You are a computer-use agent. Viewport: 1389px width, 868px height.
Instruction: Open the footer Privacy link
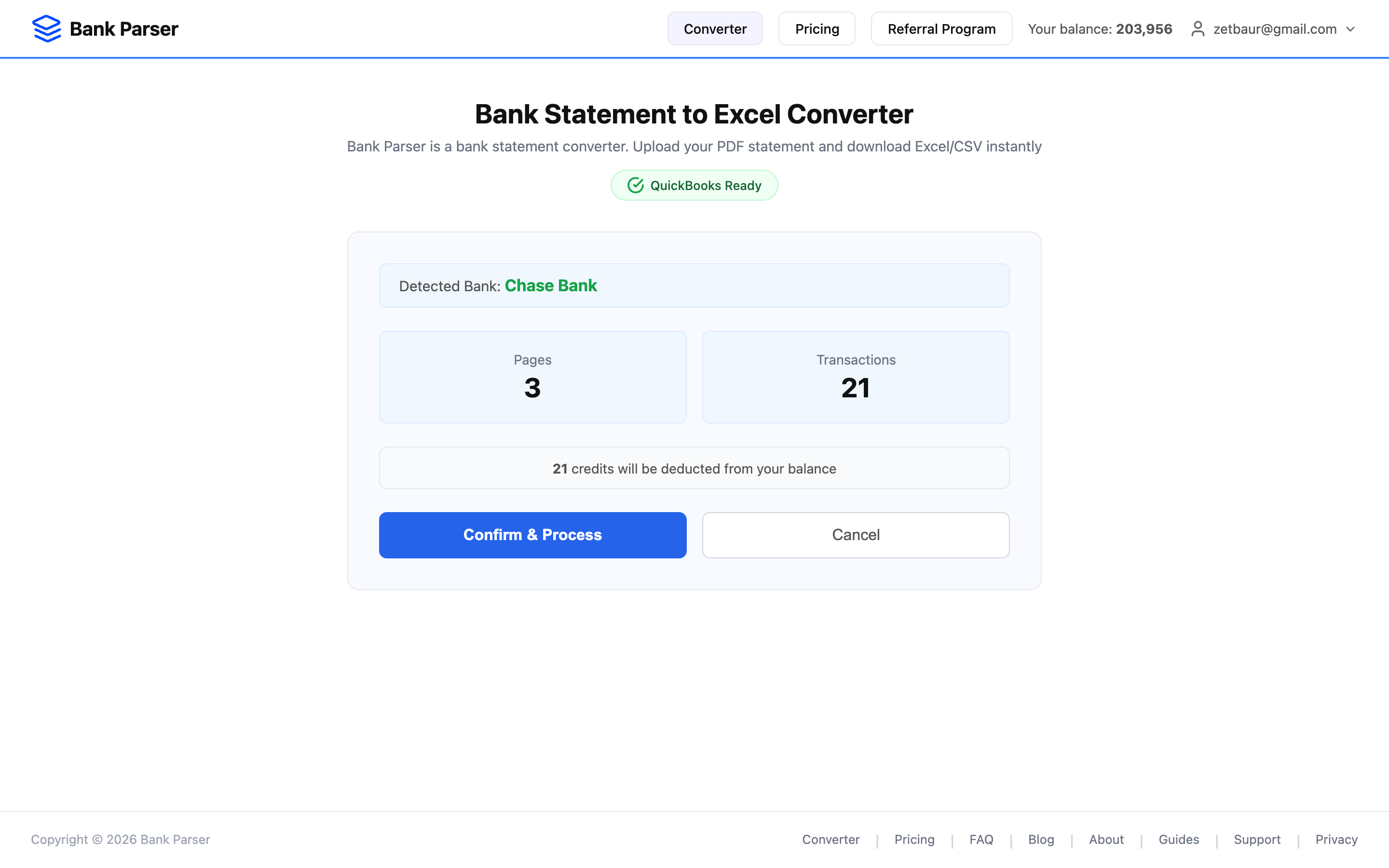pos(1335,839)
